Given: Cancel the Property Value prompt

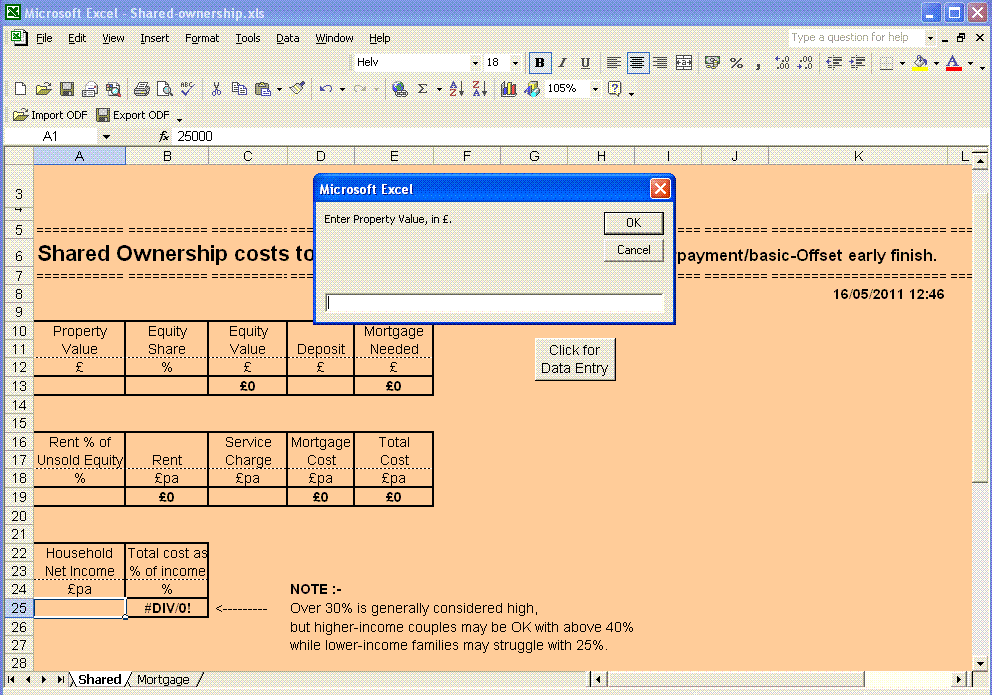Looking at the screenshot, I should pos(633,250).
